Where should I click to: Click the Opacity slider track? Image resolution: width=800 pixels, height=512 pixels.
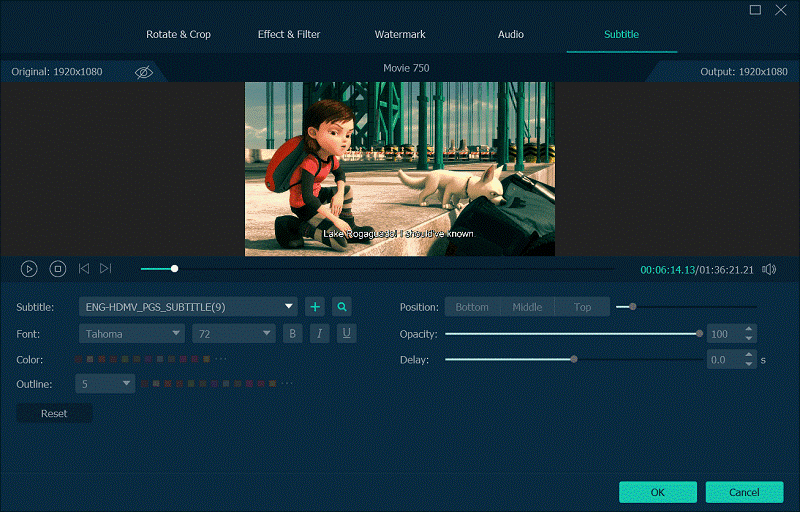point(570,334)
